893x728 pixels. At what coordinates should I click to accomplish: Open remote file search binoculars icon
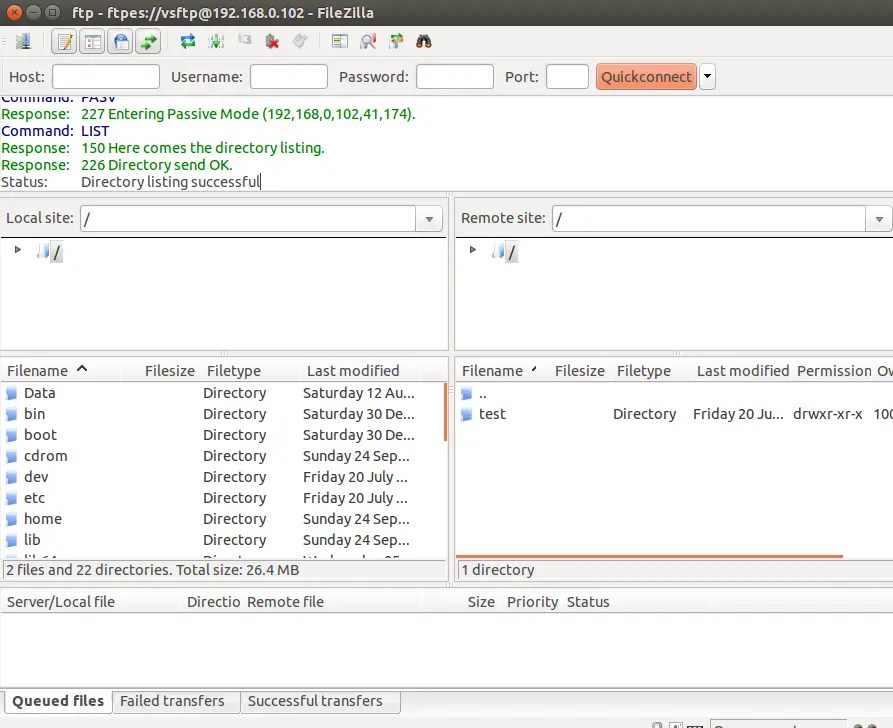[x=424, y=41]
